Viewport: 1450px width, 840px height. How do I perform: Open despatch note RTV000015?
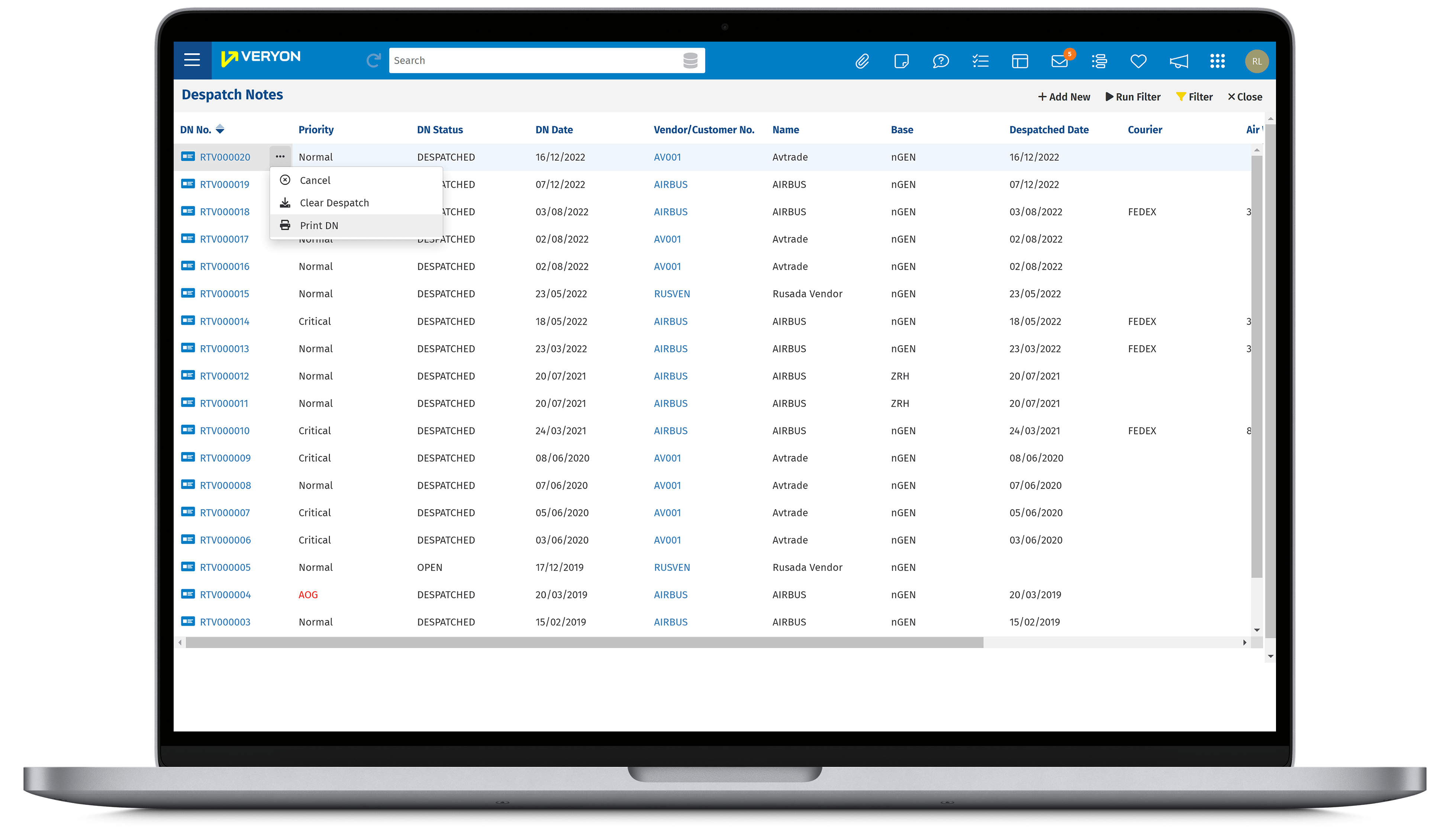pos(225,293)
